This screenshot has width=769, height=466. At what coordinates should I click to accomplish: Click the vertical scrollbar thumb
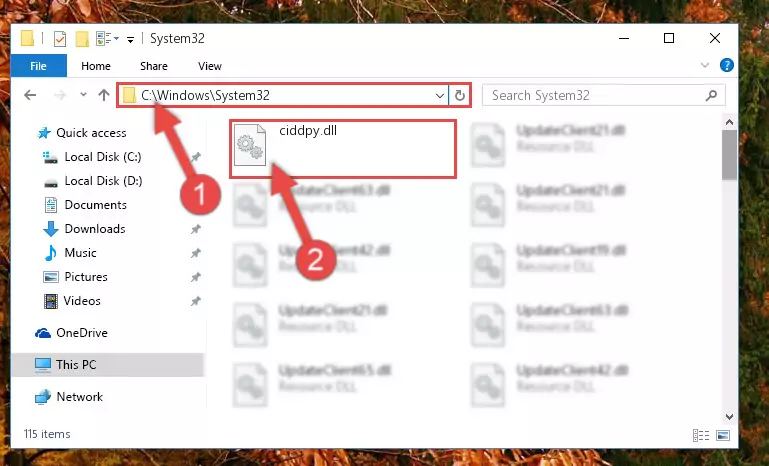pyautogui.click(x=729, y=155)
